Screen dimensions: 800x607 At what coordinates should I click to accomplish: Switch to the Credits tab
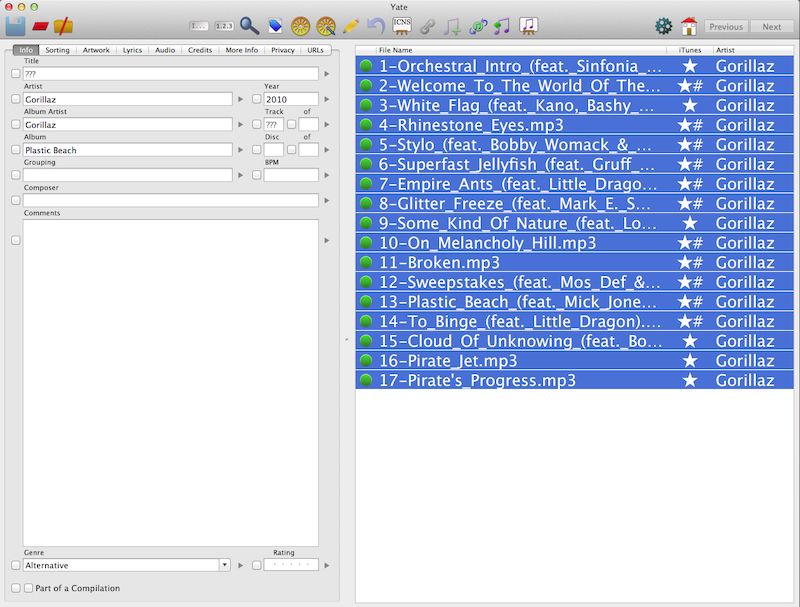tap(199, 50)
